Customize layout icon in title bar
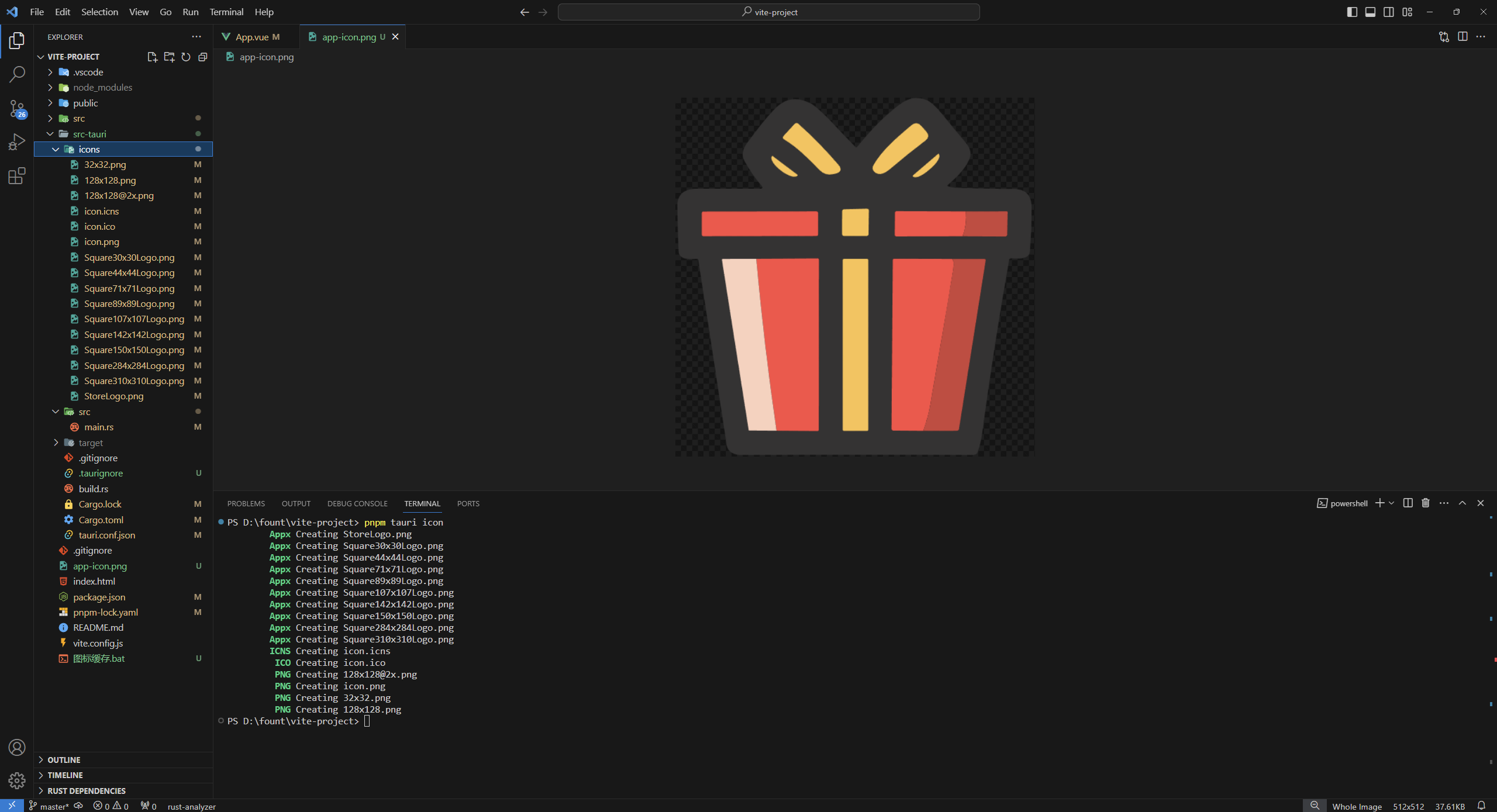This screenshot has height=812, width=1497. click(1407, 12)
